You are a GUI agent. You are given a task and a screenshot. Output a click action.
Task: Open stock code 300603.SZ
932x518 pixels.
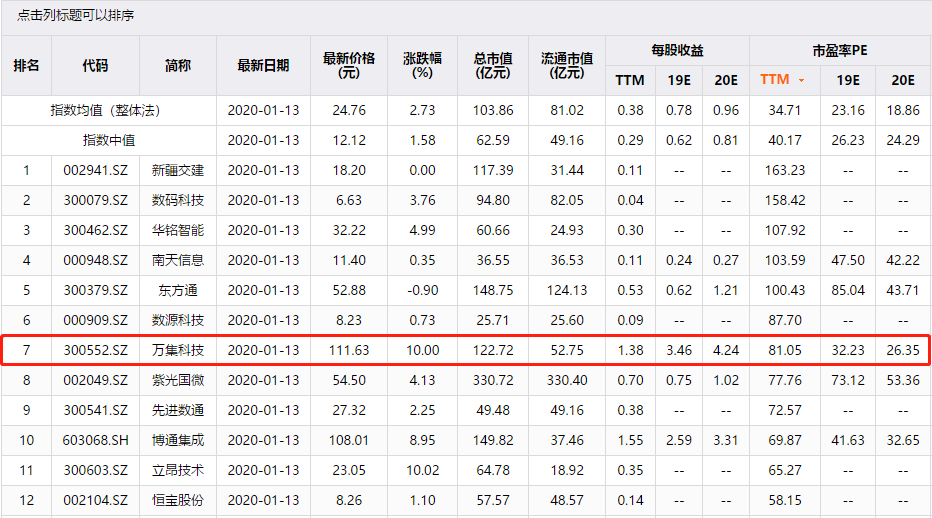95,470
